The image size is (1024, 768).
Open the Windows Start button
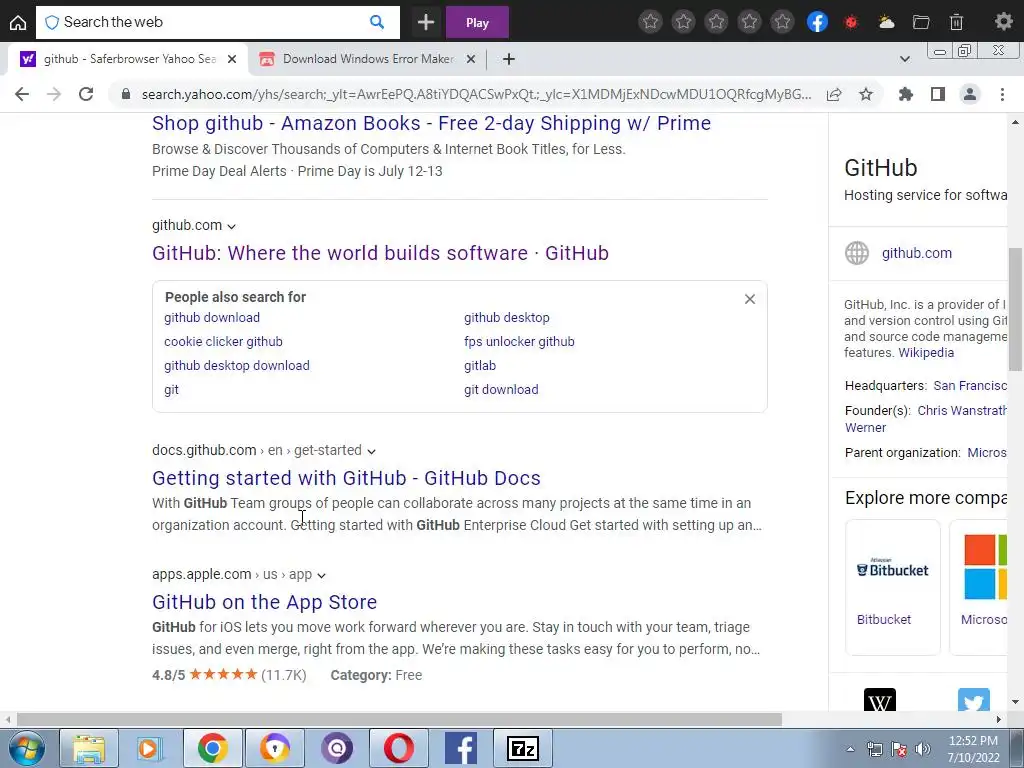(25, 748)
